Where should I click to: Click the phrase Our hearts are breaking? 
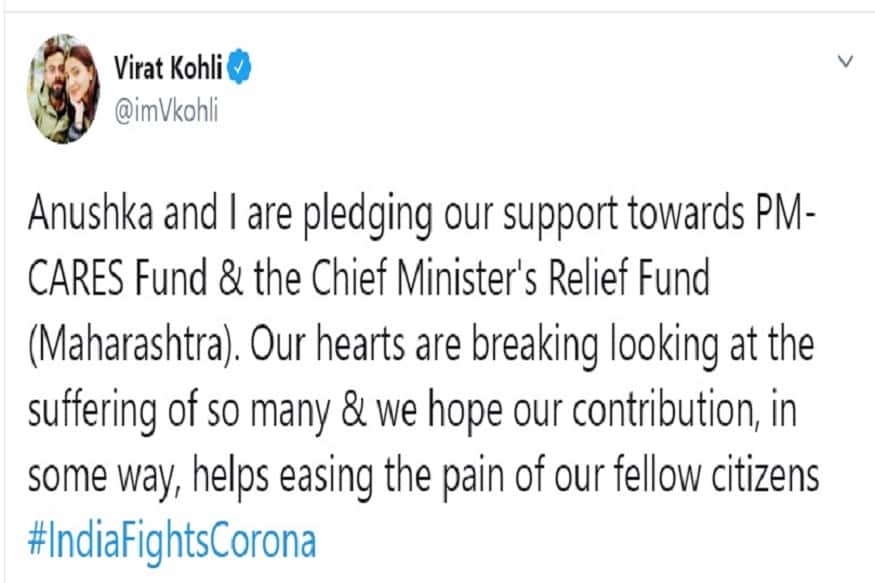point(424,345)
